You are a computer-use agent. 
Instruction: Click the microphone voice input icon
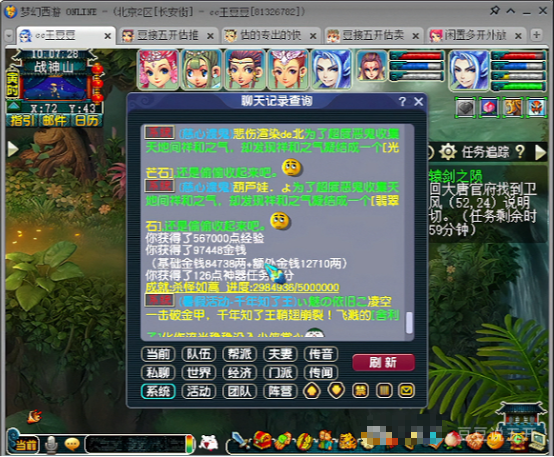[x=52, y=444]
